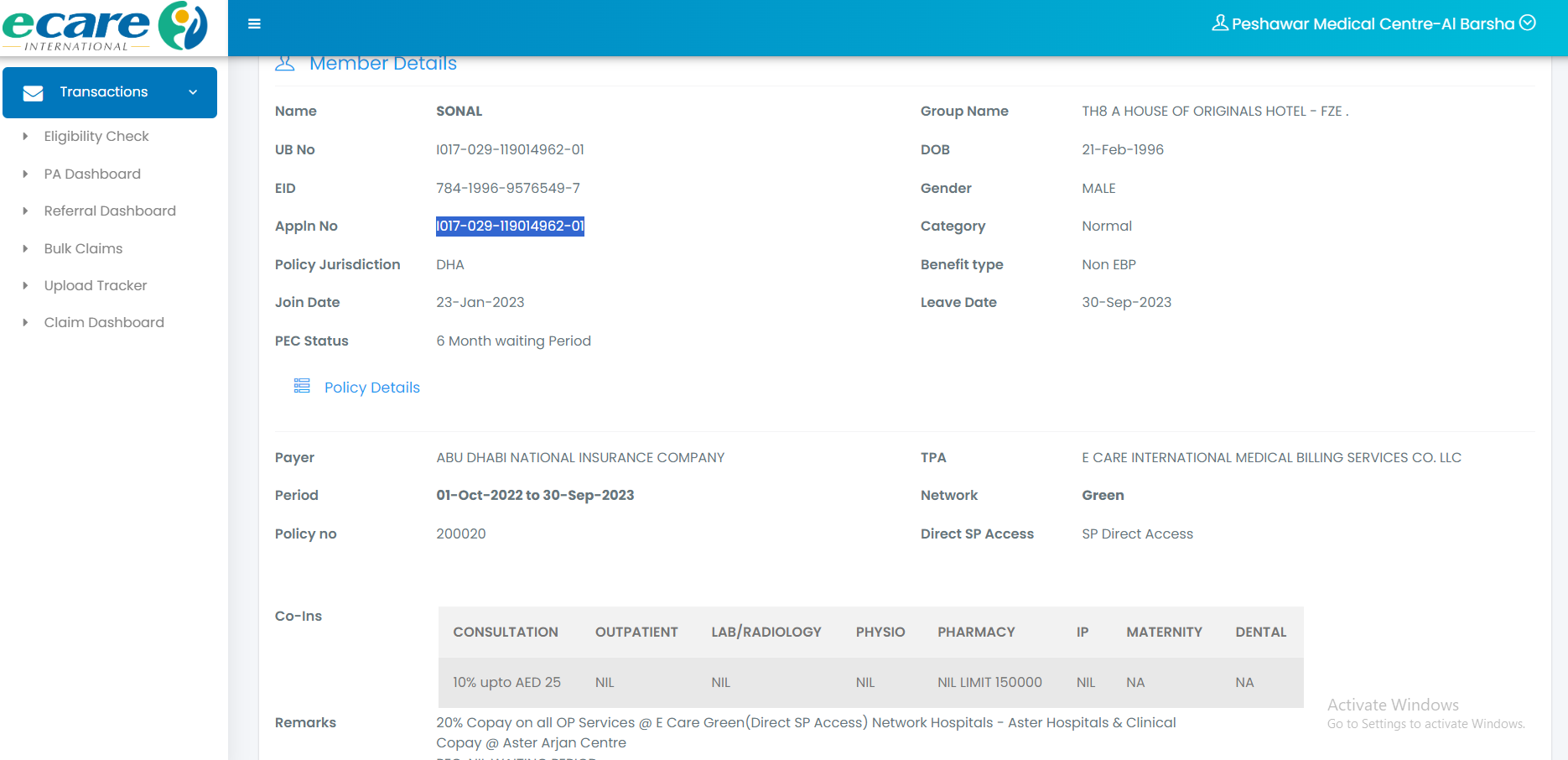This screenshot has width=1568, height=760.
Task: Click the Member Details heading
Action: coord(382,64)
